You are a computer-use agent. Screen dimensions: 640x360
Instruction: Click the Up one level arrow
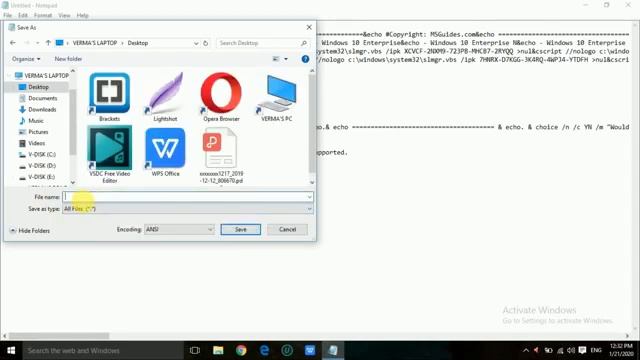tap(48, 43)
